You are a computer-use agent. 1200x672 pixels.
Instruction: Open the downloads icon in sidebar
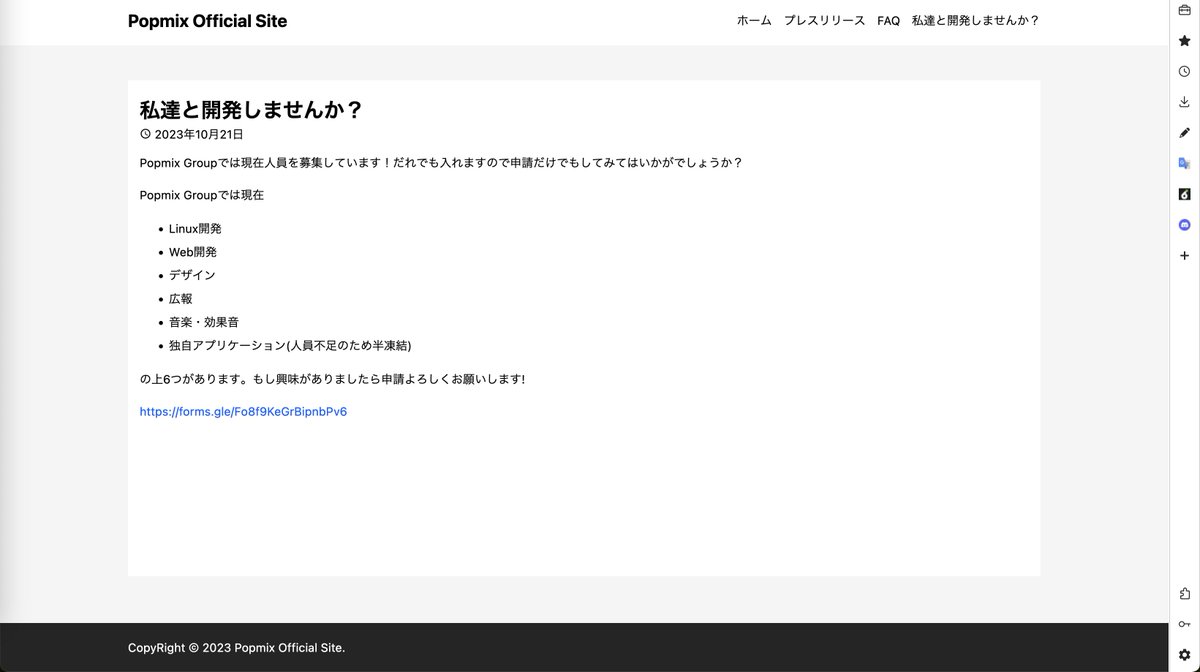[x=1184, y=102]
